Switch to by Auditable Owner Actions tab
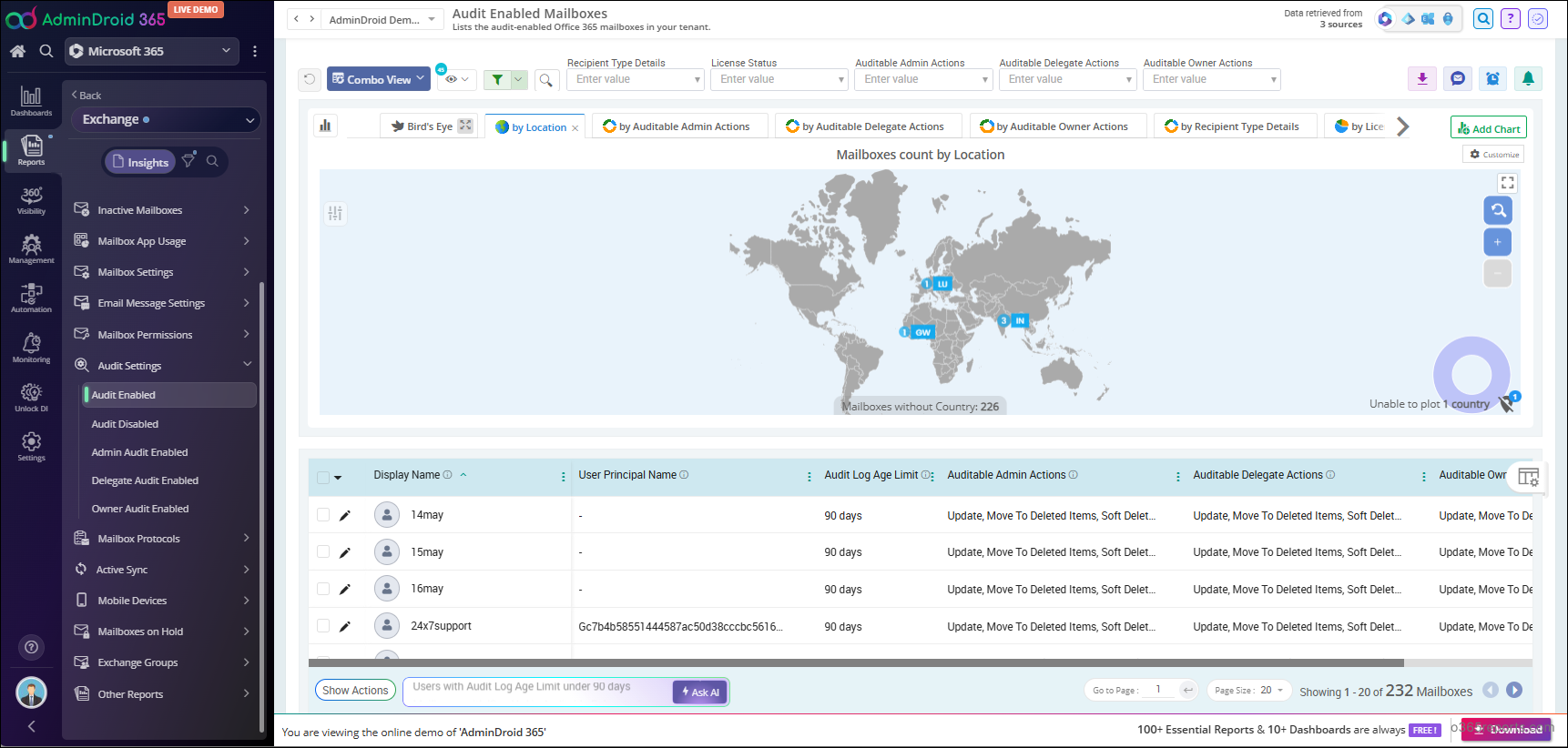The image size is (1568, 748). point(1057,126)
